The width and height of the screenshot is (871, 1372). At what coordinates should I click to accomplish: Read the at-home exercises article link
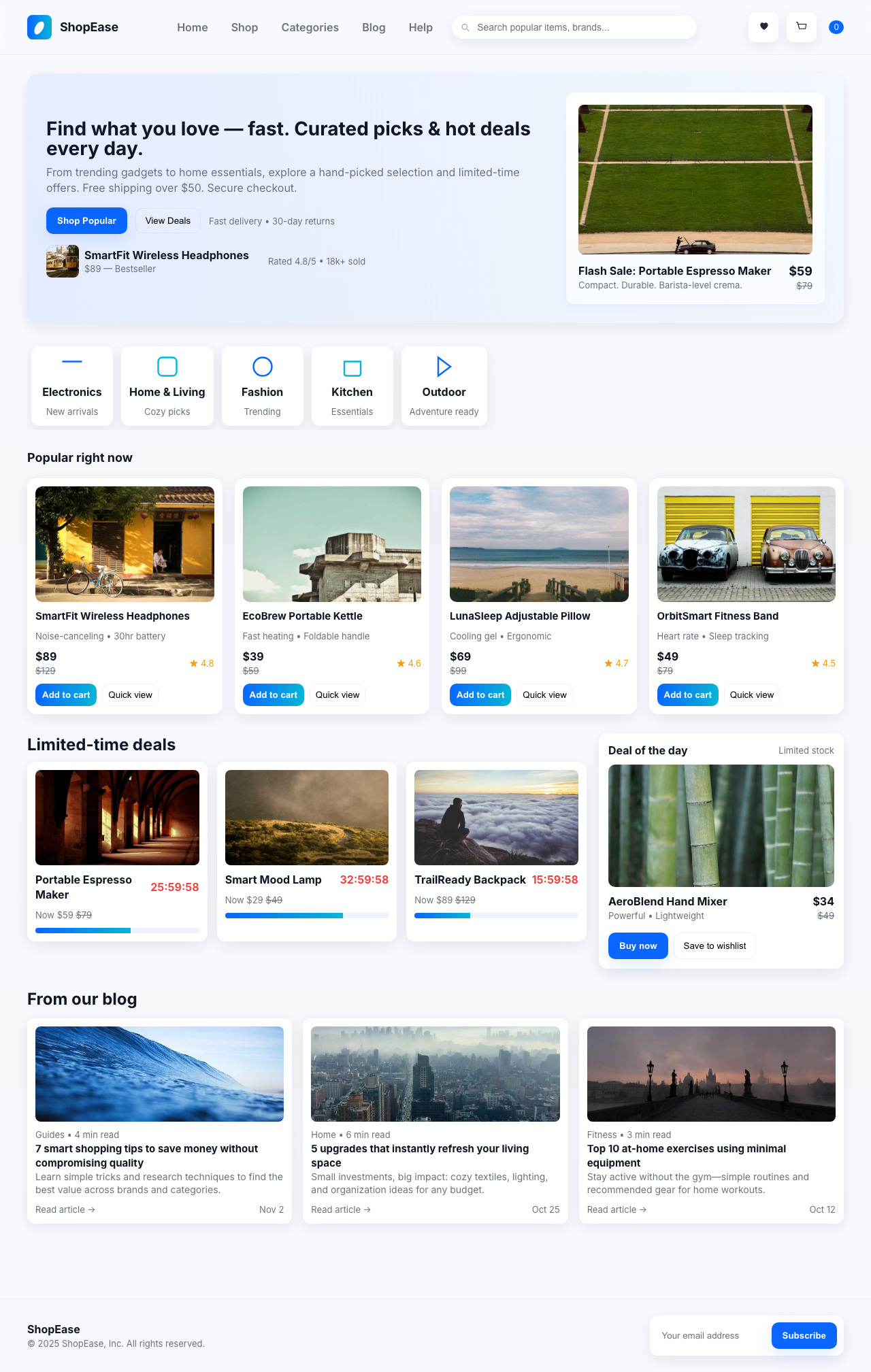click(x=617, y=1209)
